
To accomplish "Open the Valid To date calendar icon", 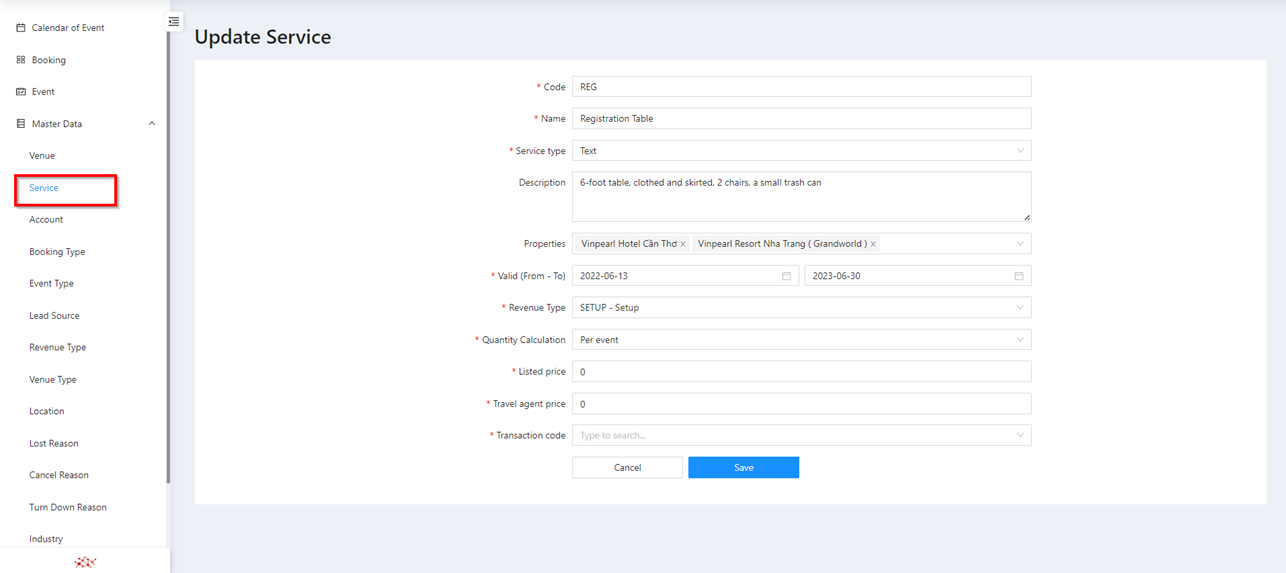I will point(1019,276).
